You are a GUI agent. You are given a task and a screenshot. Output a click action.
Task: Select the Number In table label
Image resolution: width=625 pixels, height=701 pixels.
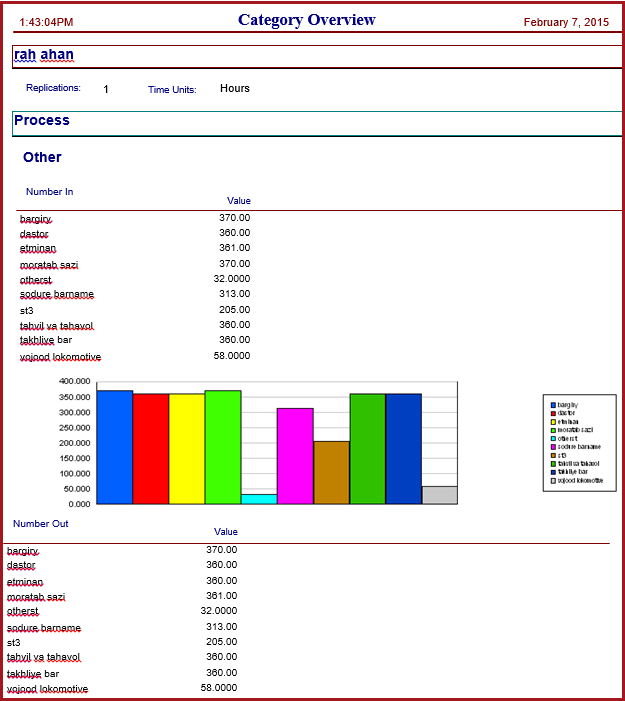click(x=49, y=192)
